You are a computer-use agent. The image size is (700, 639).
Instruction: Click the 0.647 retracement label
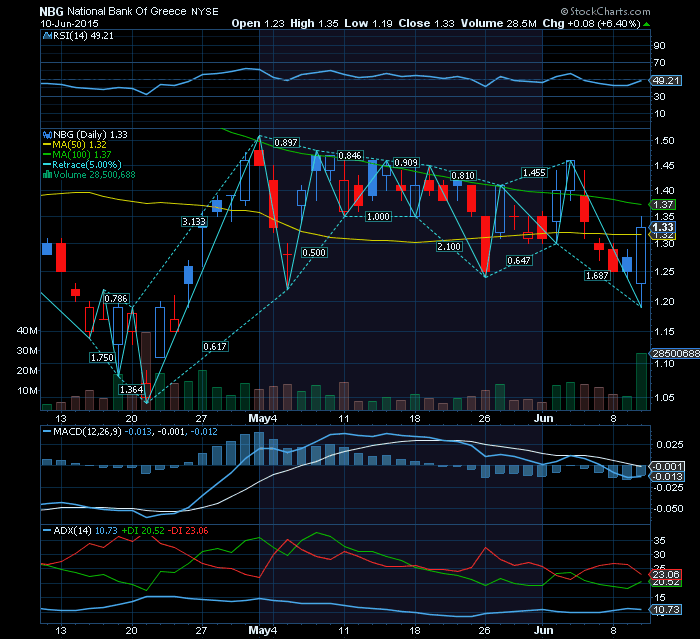coord(519,260)
